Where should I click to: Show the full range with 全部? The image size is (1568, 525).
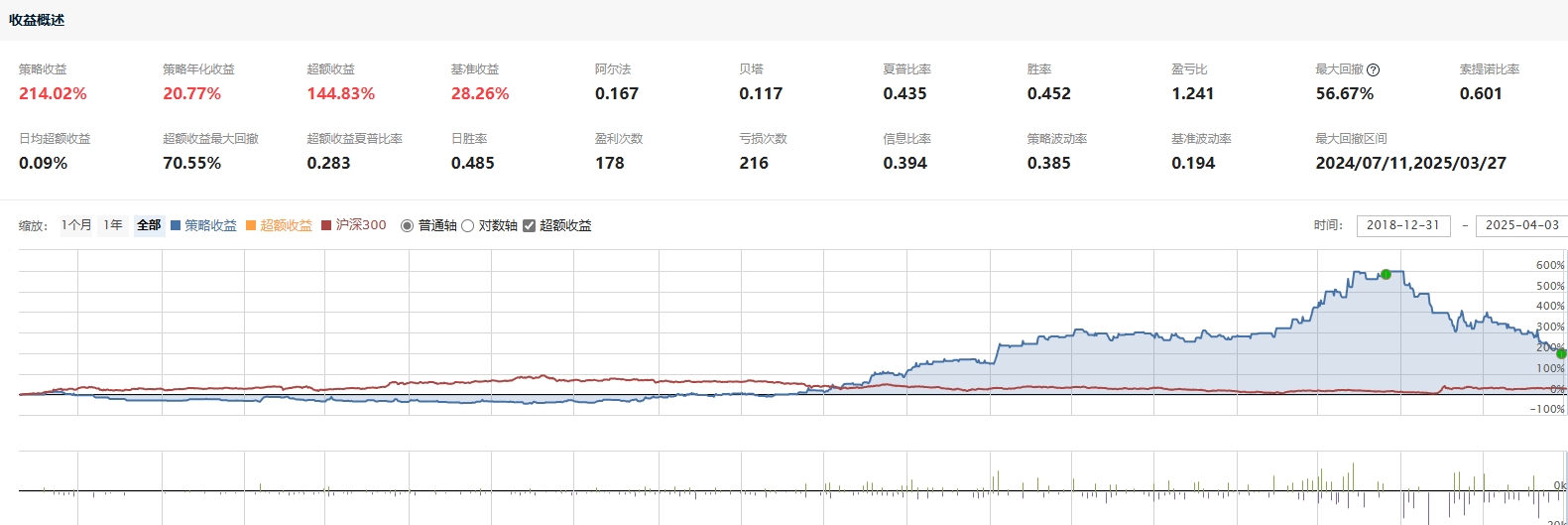149,225
